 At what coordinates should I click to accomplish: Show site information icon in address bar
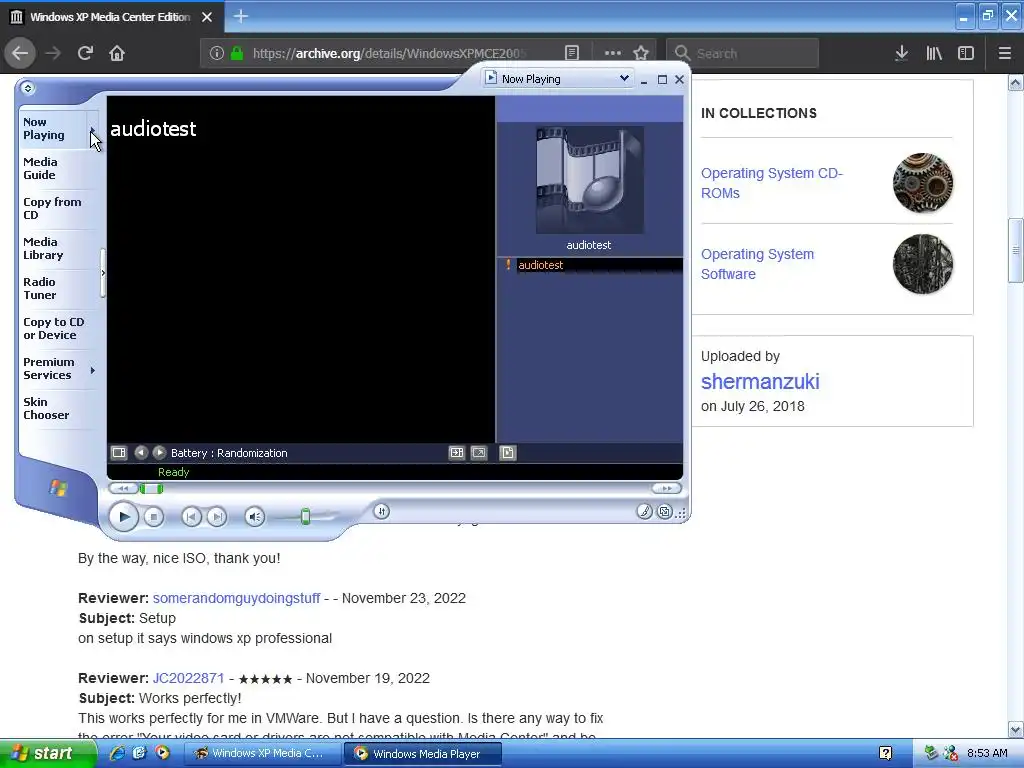(217, 53)
